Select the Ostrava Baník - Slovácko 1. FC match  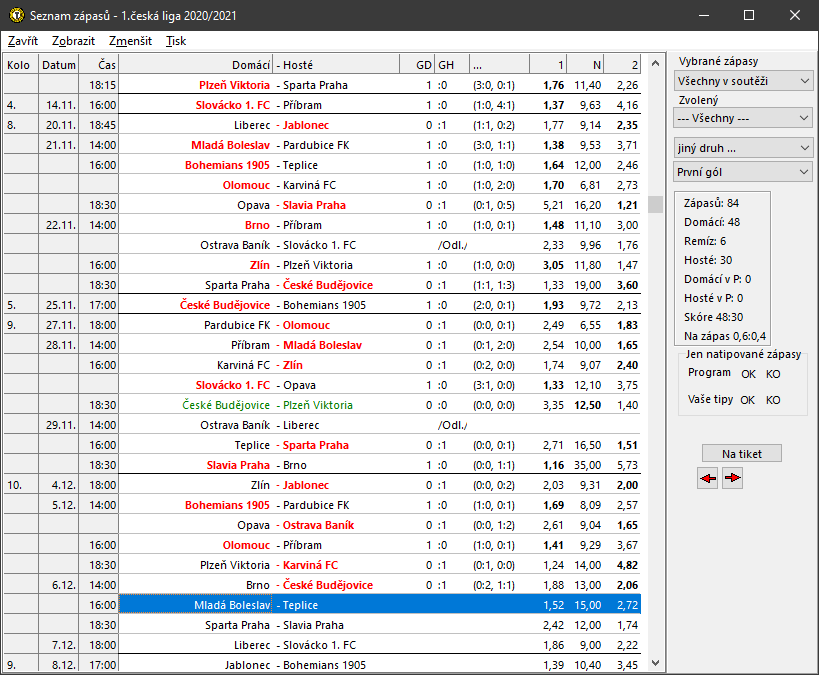click(380, 245)
